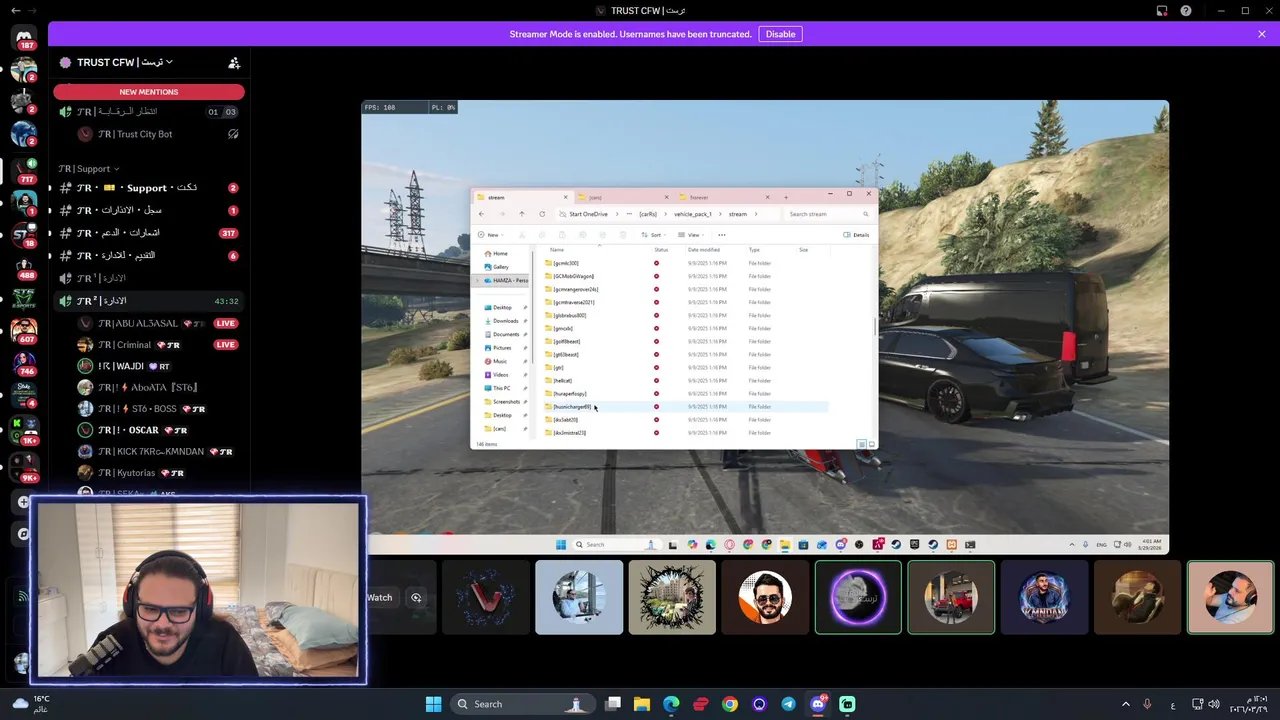
Task: Open Discord direct messages home icon
Action: click(23, 36)
